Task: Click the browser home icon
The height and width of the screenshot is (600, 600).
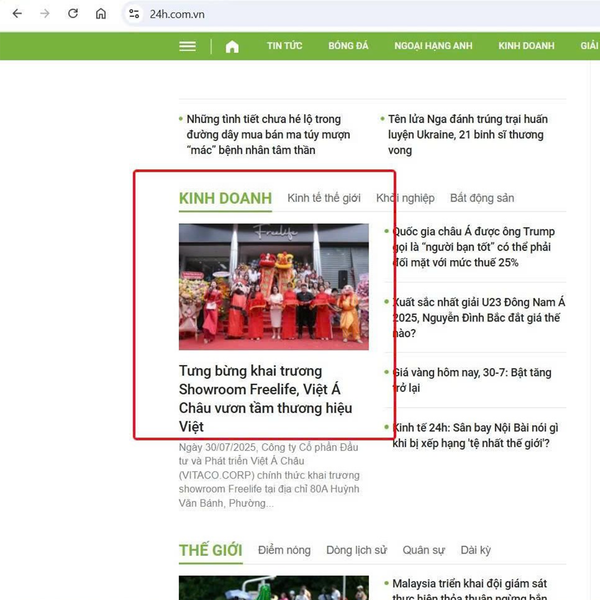Action: [101, 14]
